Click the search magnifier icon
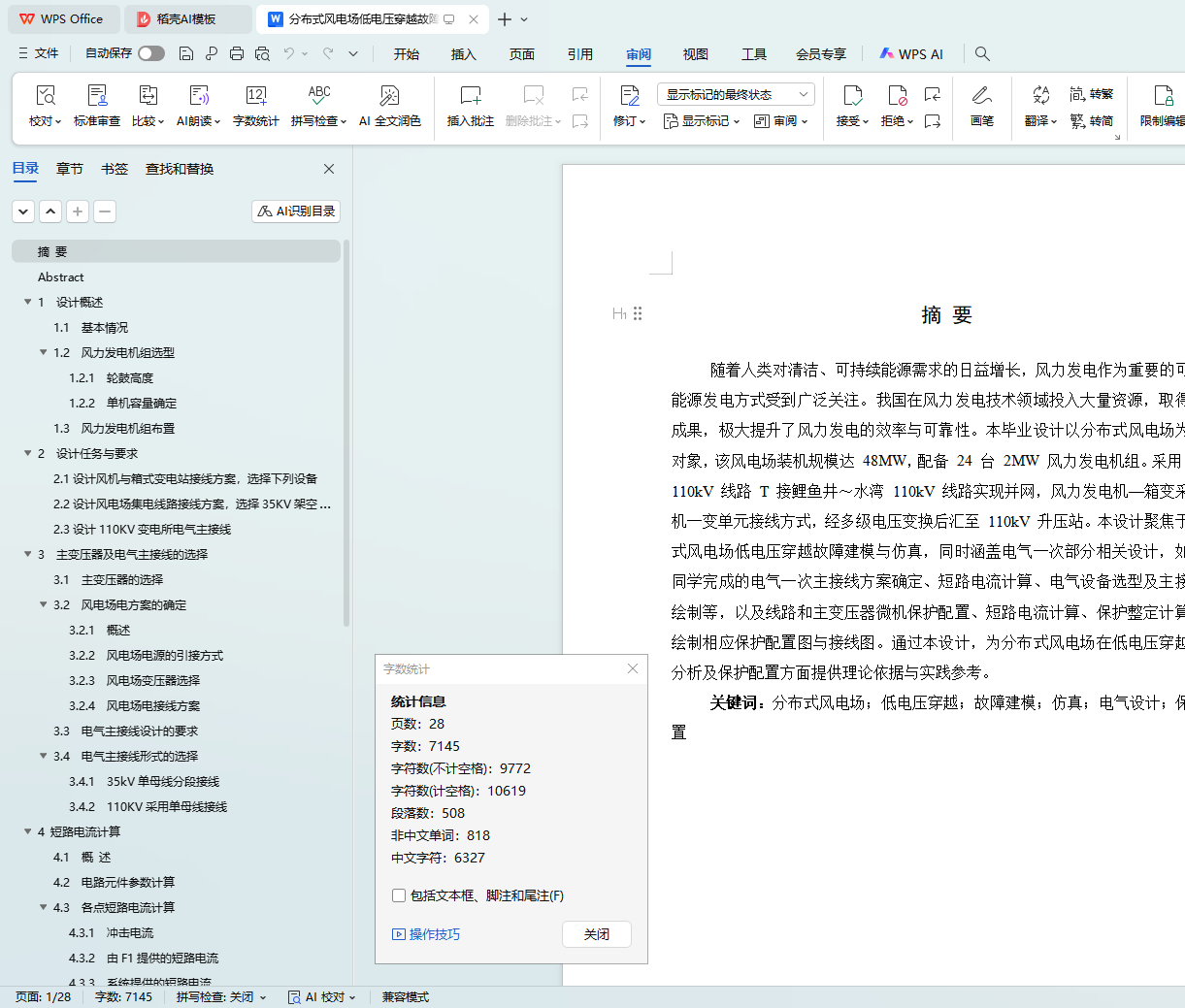 [982, 53]
